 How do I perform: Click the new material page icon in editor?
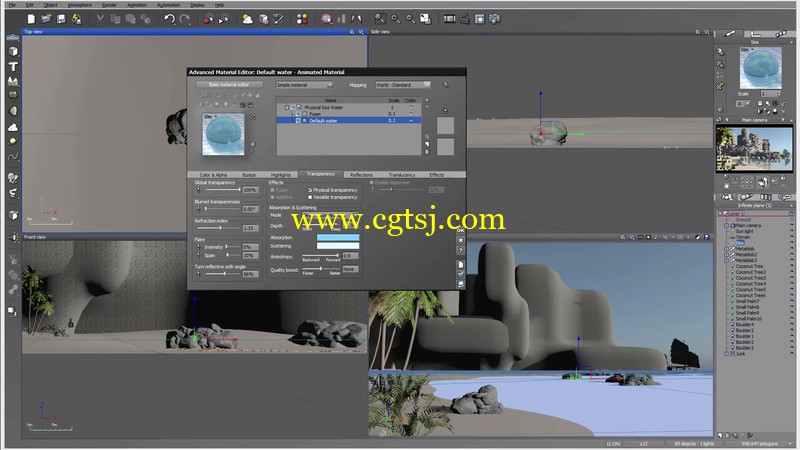click(460, 264)
